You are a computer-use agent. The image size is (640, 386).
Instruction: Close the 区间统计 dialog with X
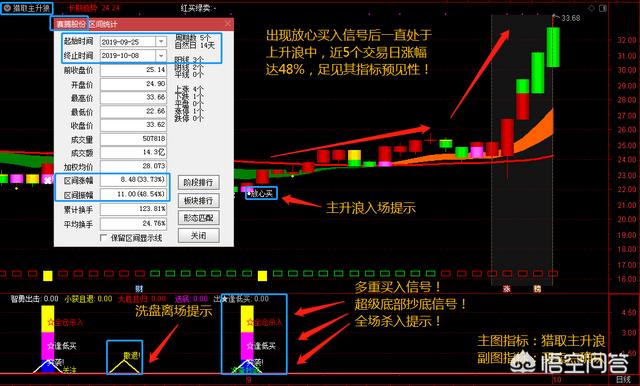click(228, 24)
